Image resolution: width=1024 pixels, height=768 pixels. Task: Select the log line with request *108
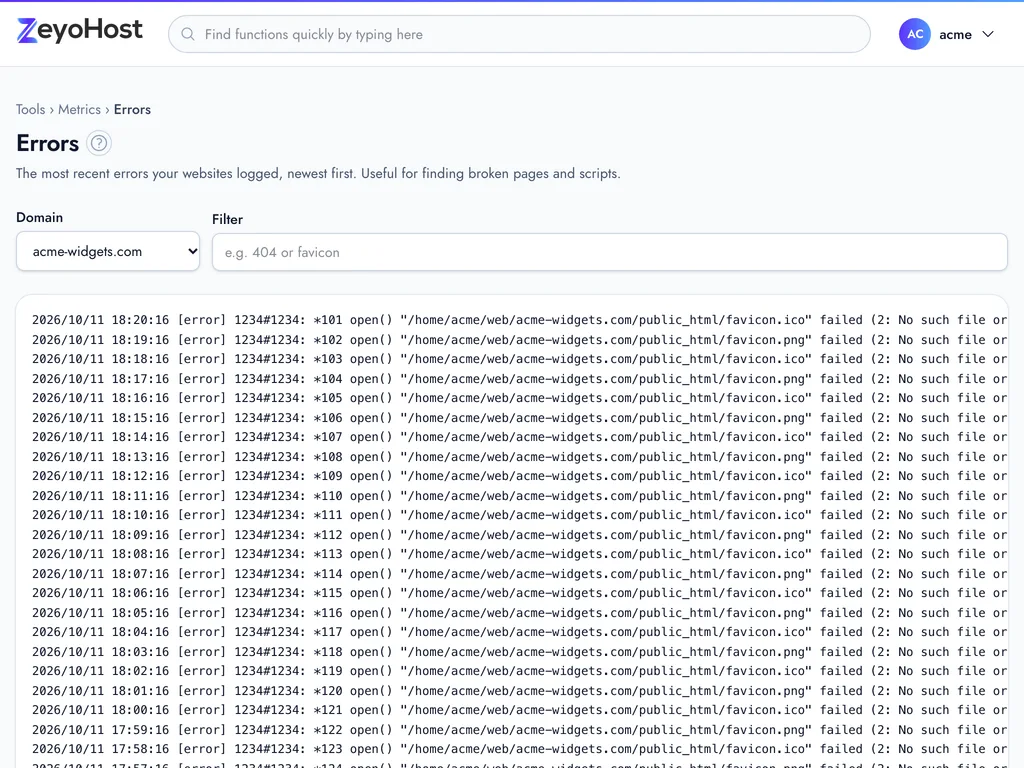(x=519, y=456)
